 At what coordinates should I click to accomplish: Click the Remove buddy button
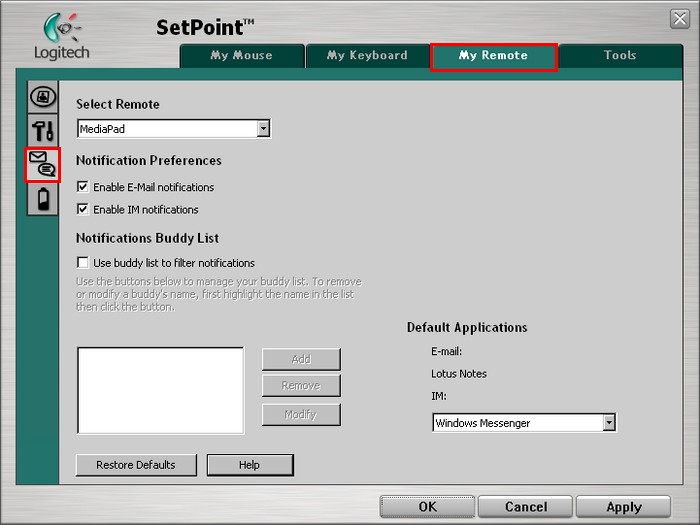point(301,385)
